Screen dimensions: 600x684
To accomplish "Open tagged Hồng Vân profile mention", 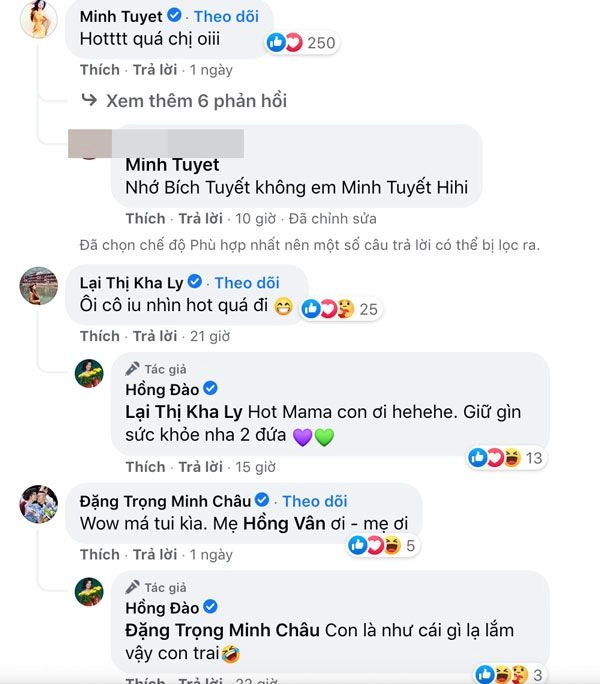I will click(x=284, y=523).
